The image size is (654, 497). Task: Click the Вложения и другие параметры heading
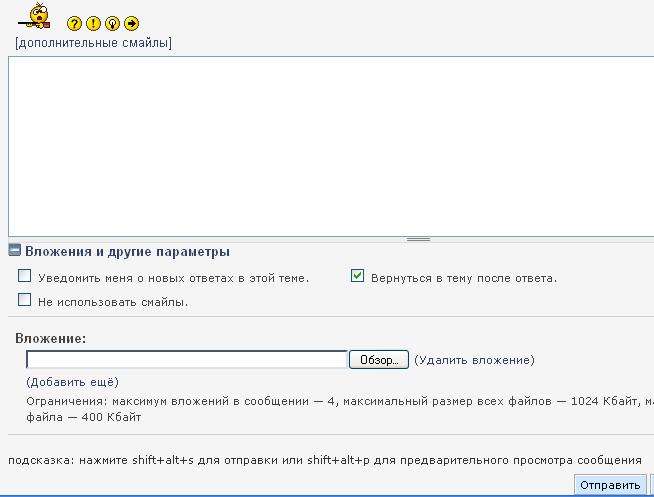point(127,252)
